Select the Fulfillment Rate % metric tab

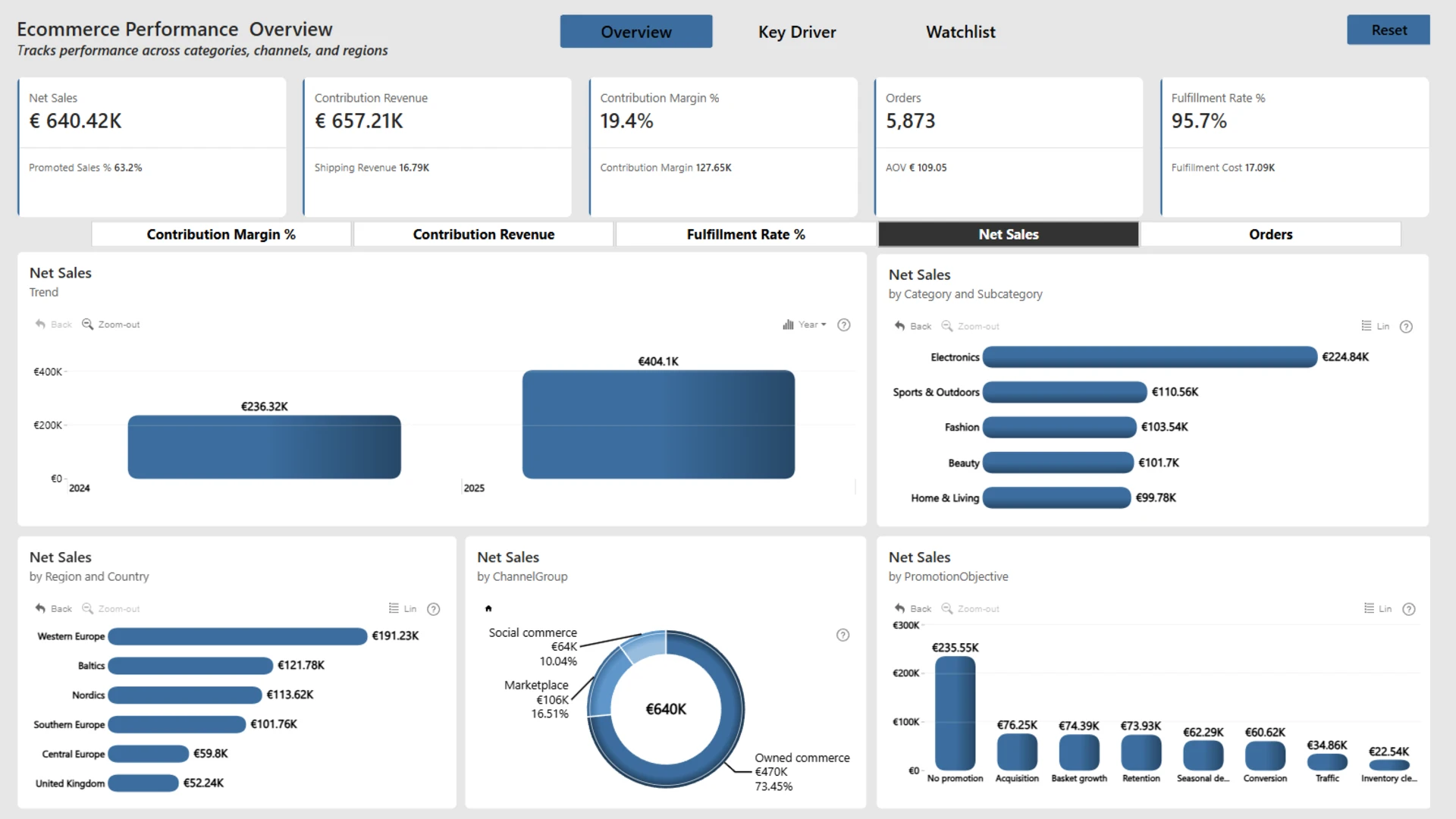746,234
